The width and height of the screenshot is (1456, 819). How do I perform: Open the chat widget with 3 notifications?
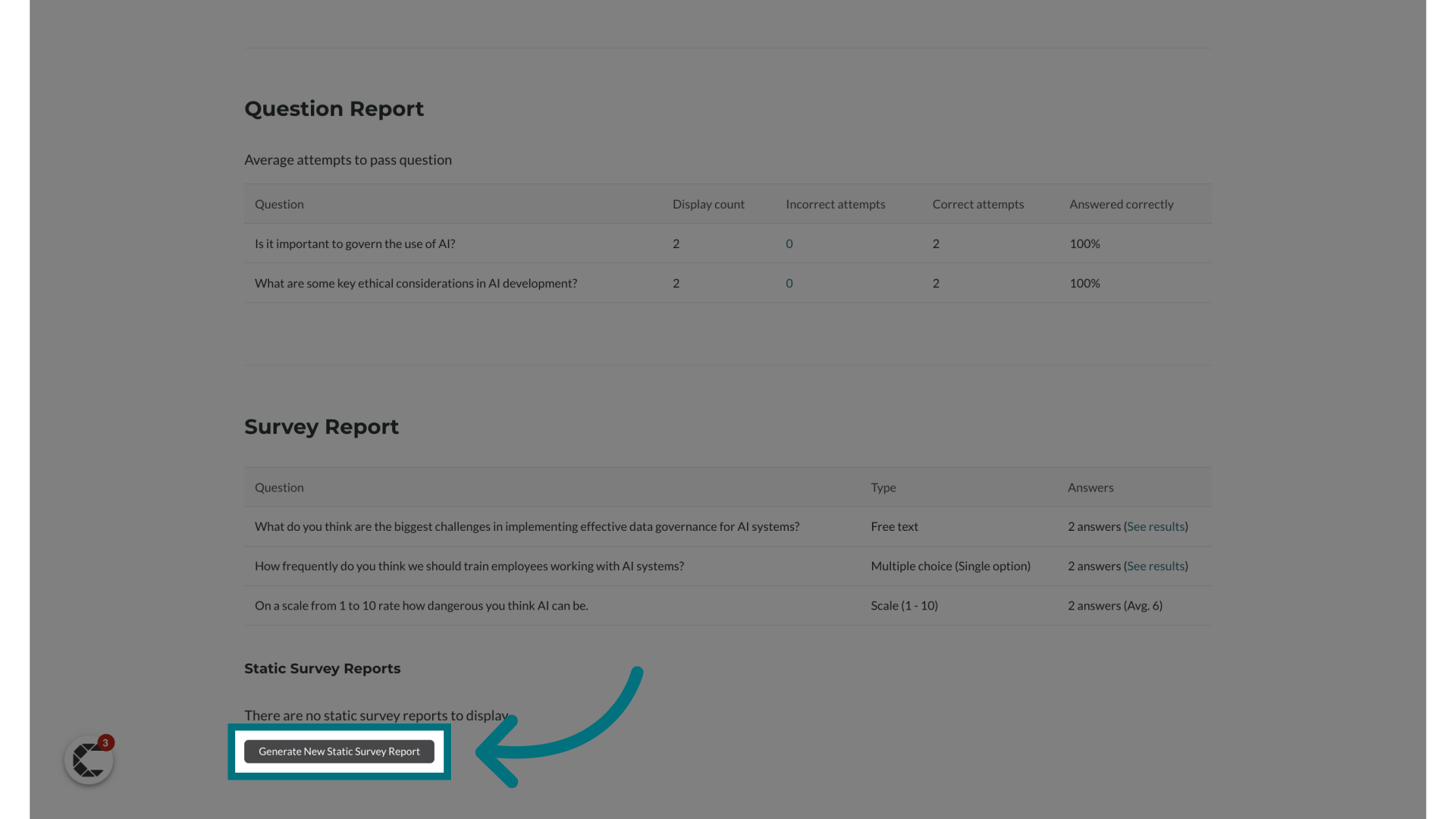coord(89,760)
